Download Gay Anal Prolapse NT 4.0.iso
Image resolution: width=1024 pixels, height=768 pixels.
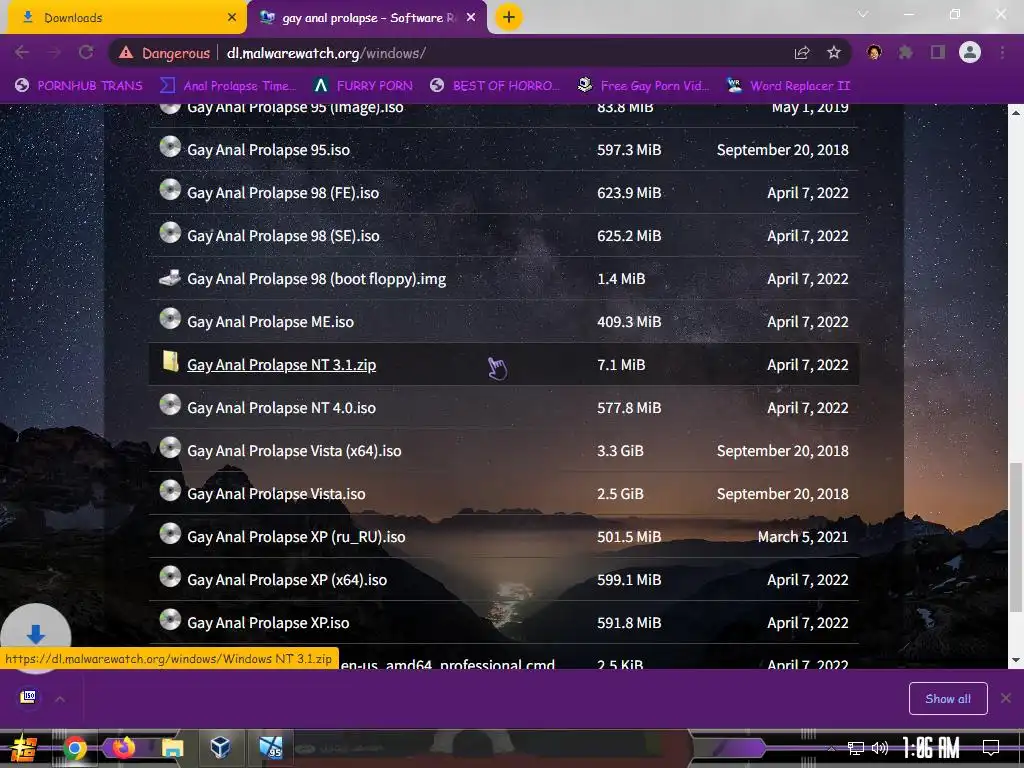pos(281,408)
